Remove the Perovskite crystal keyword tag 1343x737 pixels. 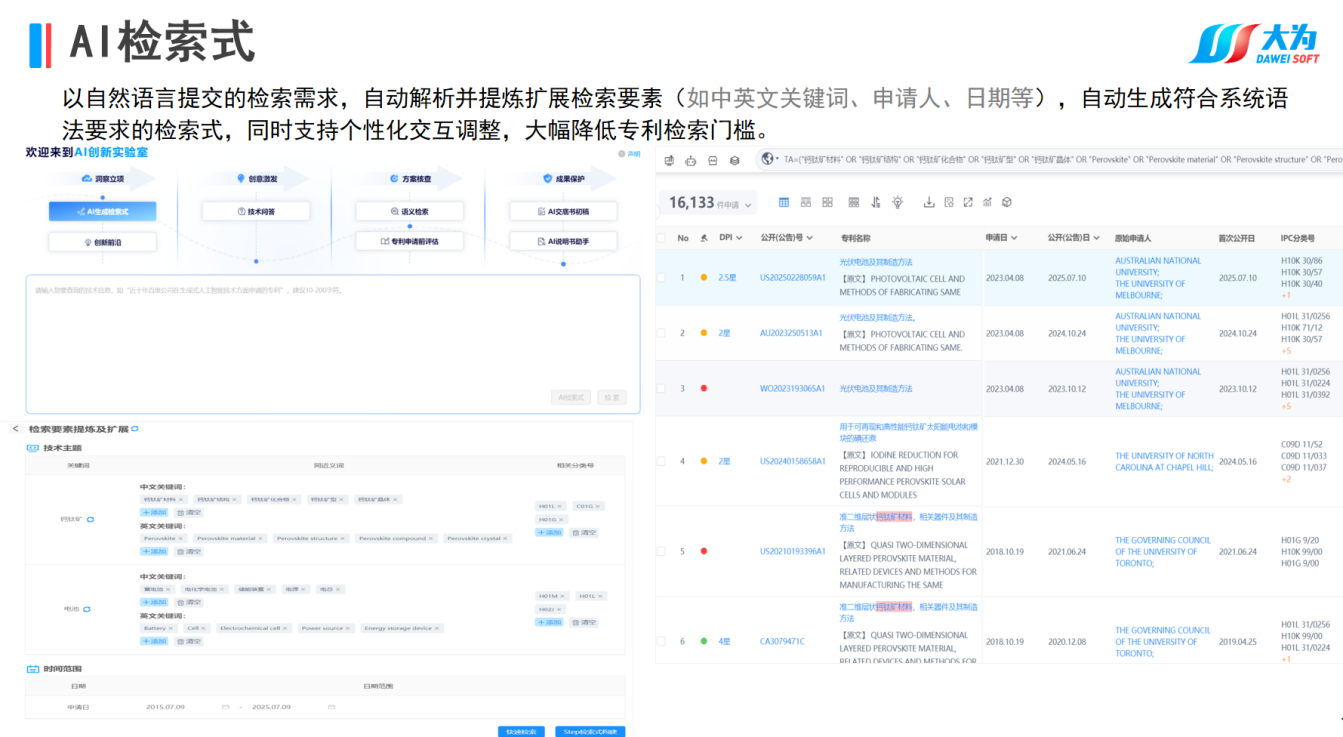[506, 539]
